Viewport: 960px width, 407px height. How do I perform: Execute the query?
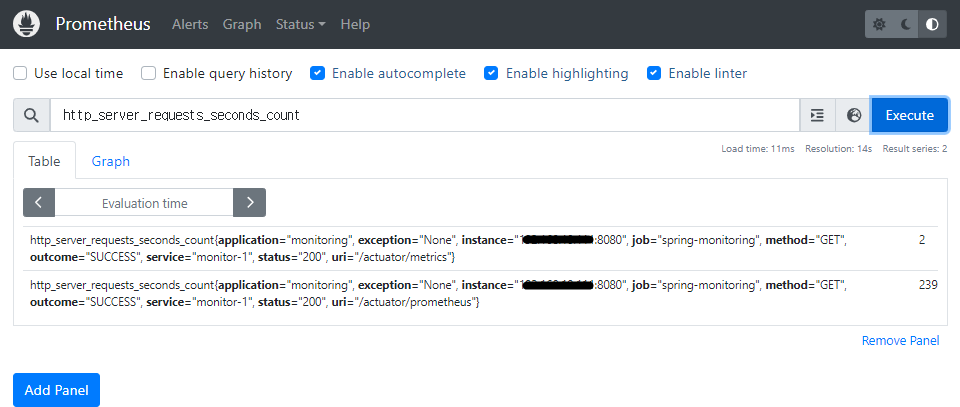909,115
